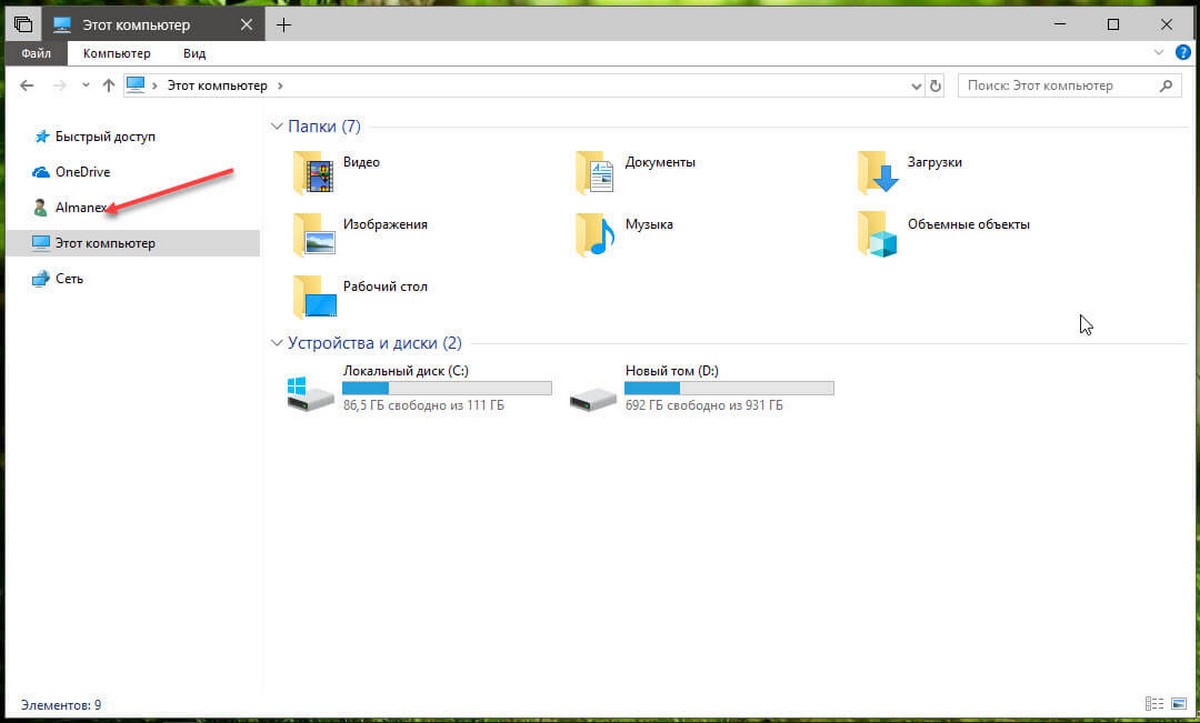1200x723 pixels.
Task: Open the Документы folder icon
Action: click(595, 172)
